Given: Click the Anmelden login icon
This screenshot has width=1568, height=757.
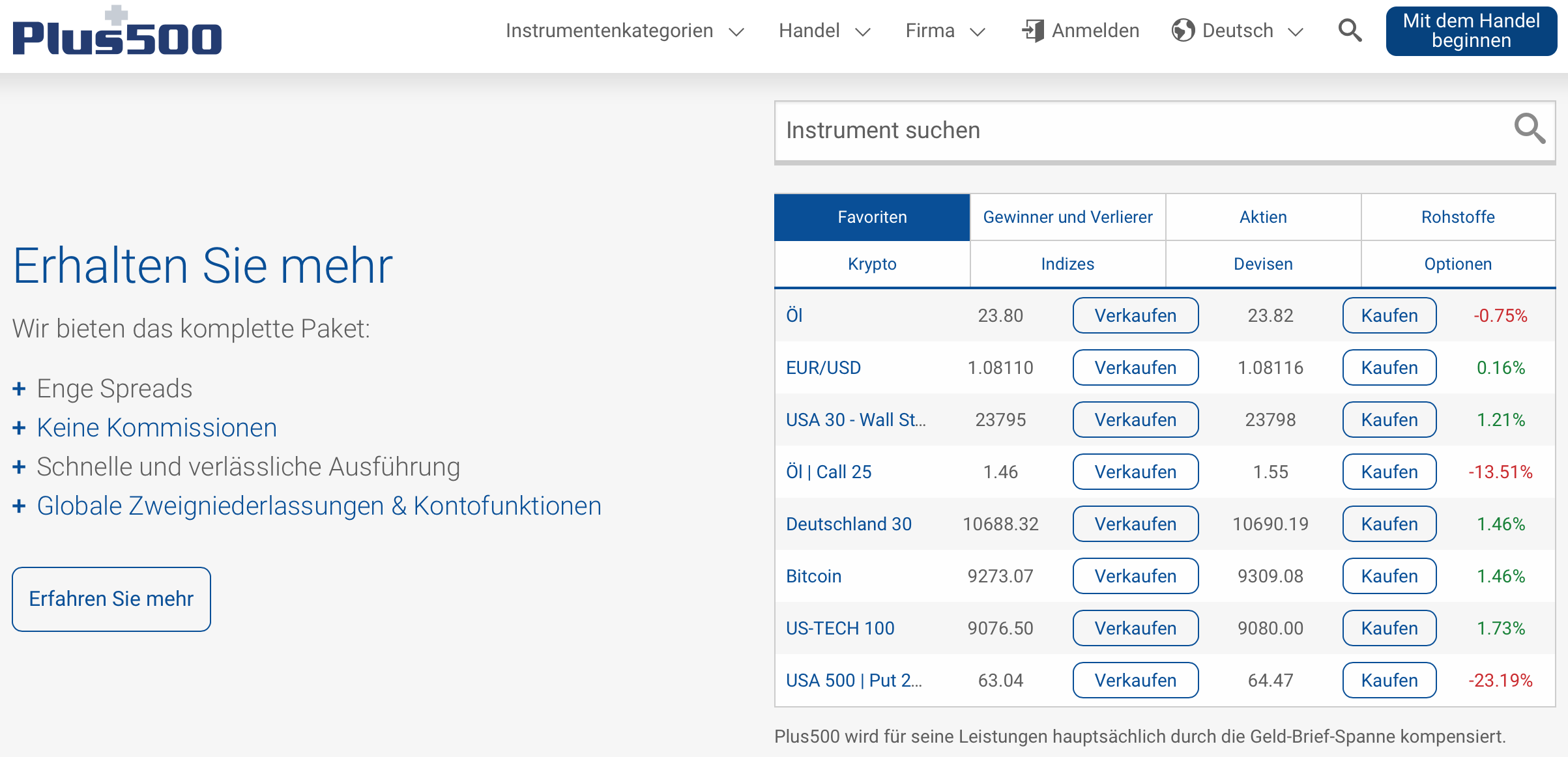Looking at the screenshot, I should coord(1033,31).
